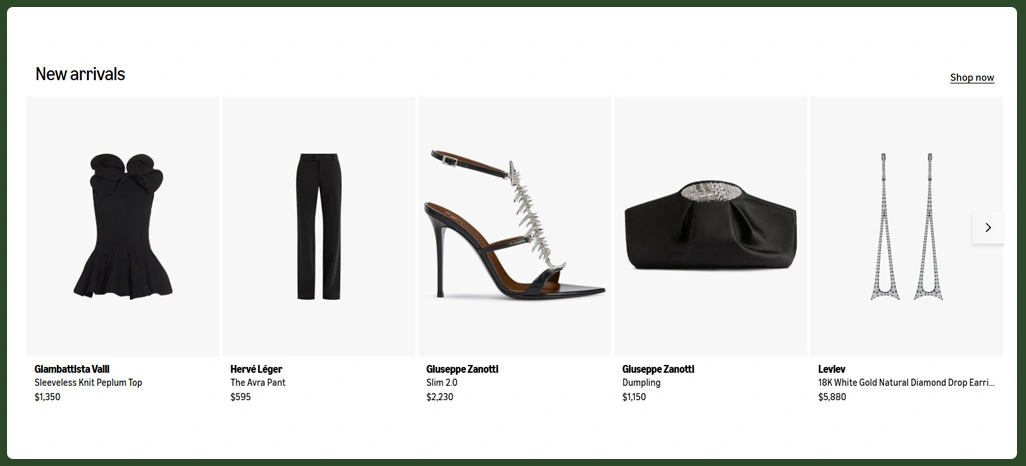Click the Leviev brand name

tap(832, 369)
